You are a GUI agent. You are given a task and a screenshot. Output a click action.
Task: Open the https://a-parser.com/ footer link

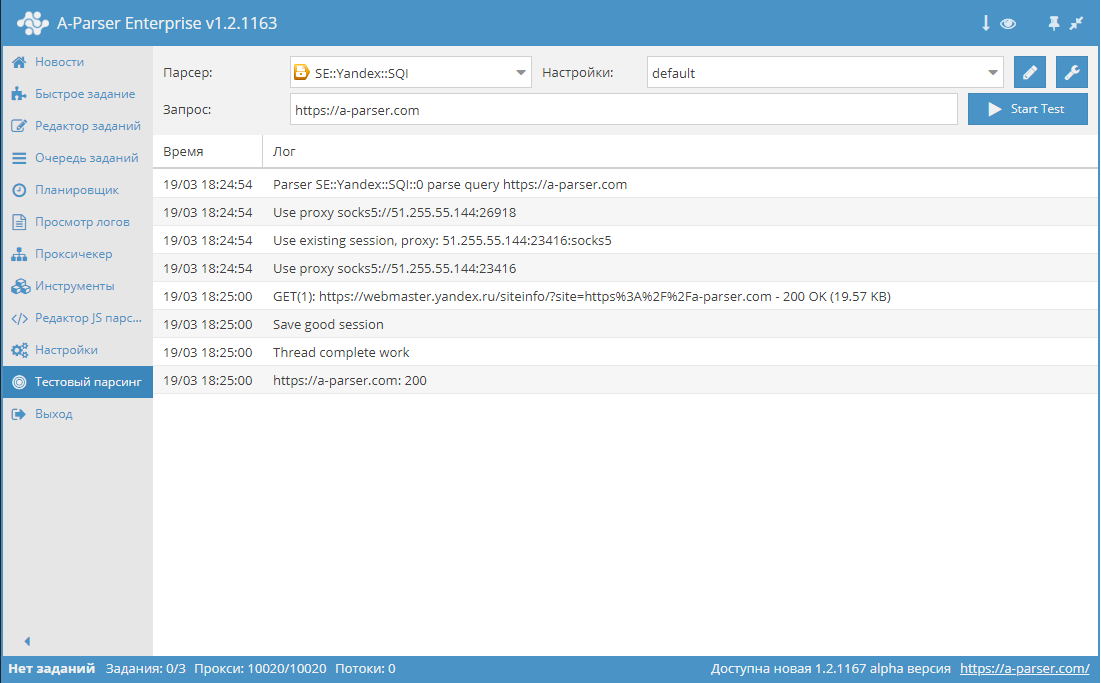point(1024,669)
